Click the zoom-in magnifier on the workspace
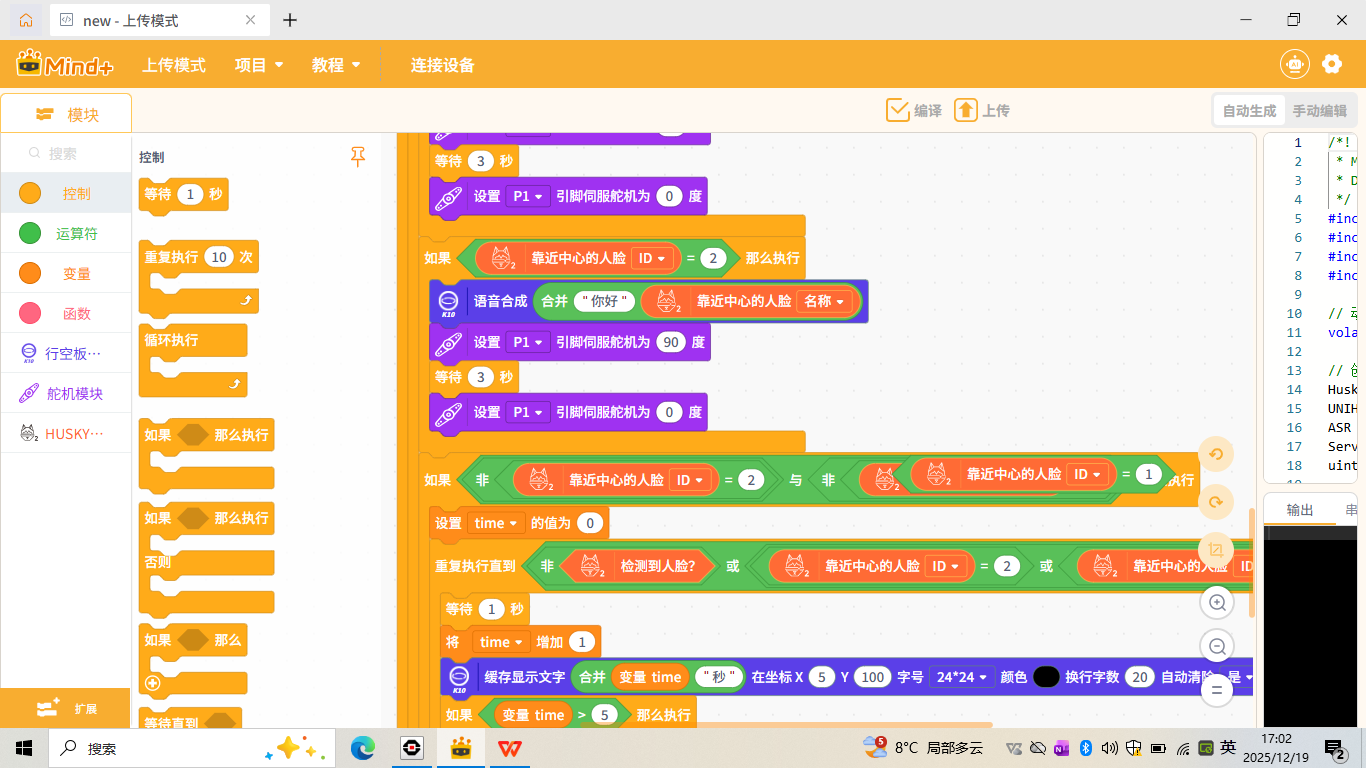The image size is (1366, 768). (x=1216, y=602)
